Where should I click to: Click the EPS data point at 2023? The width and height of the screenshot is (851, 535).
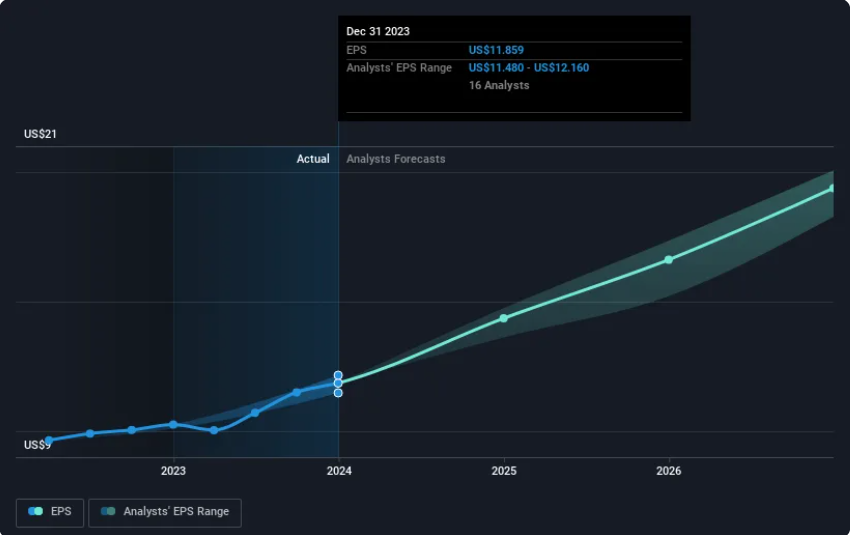click(x=173, y=424)
